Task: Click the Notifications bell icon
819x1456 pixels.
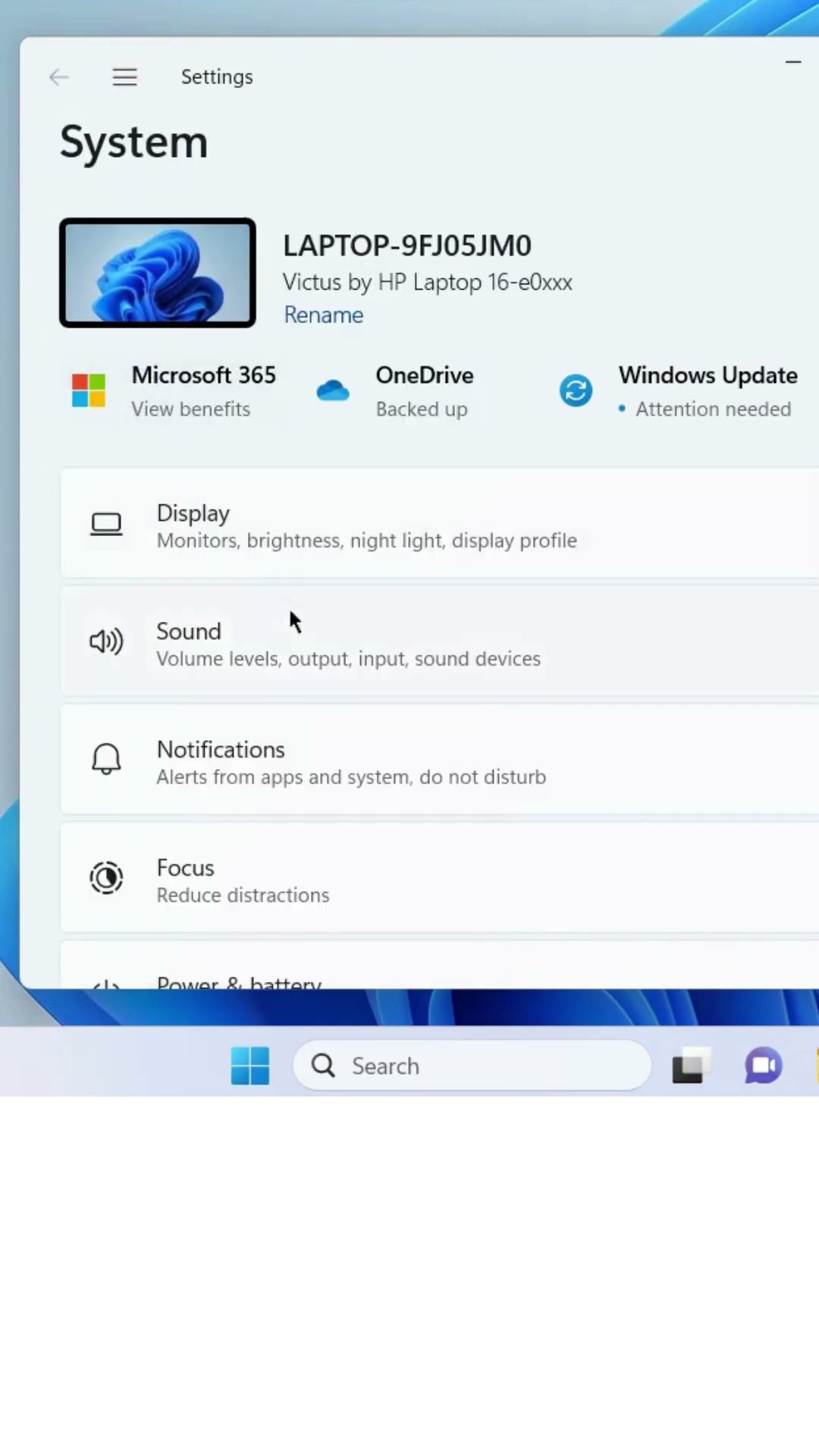Action: tap(106, 759)
